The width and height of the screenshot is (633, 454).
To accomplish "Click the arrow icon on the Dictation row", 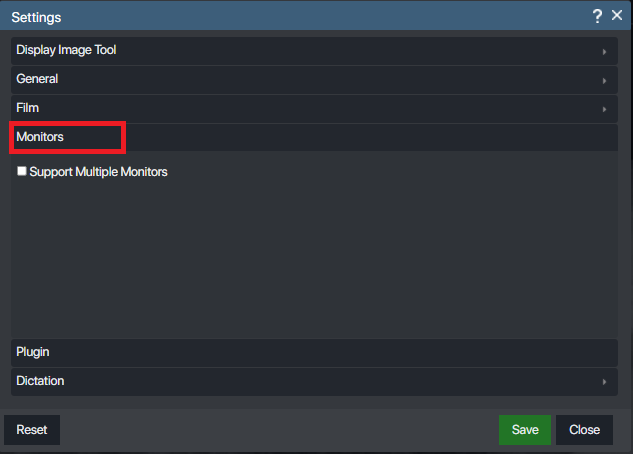I will tap(604, 382).
